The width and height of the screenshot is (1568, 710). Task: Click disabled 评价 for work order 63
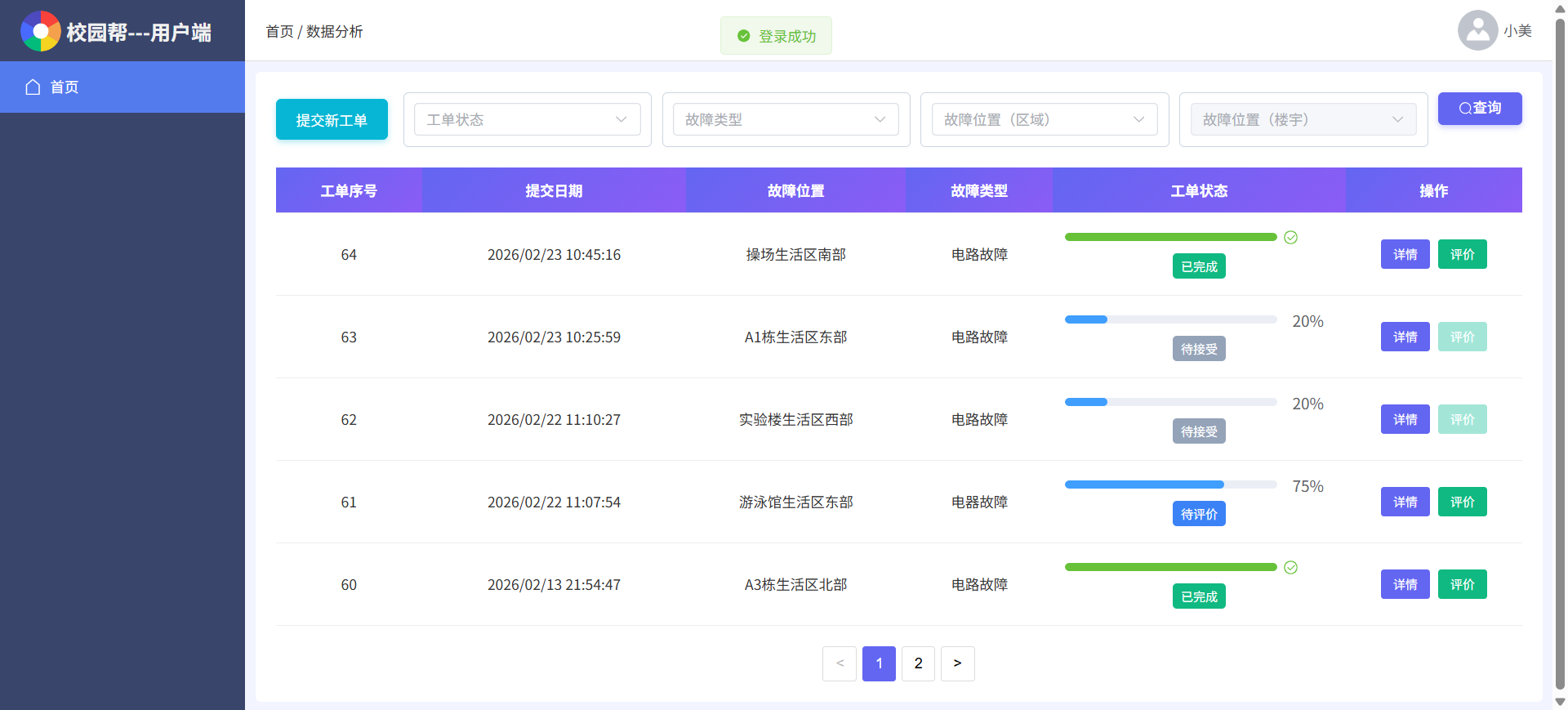pos(1463,337)
